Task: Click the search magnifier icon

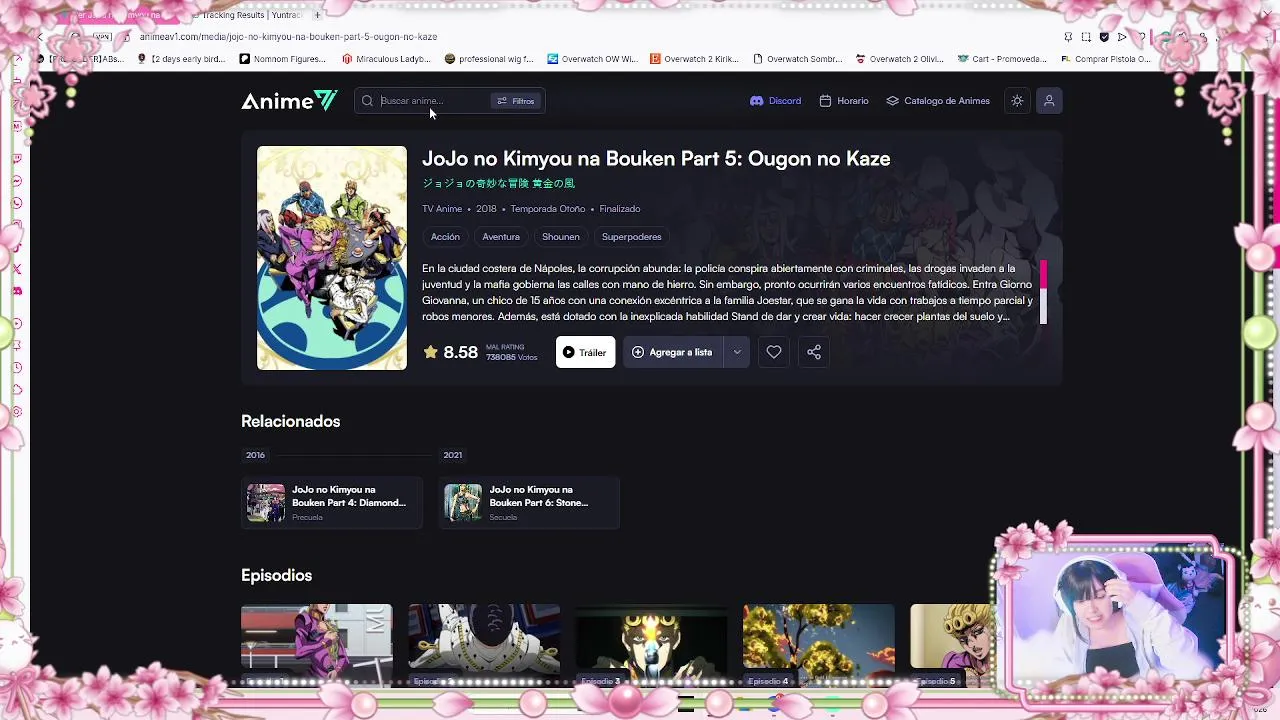Action: coord(367,101)
